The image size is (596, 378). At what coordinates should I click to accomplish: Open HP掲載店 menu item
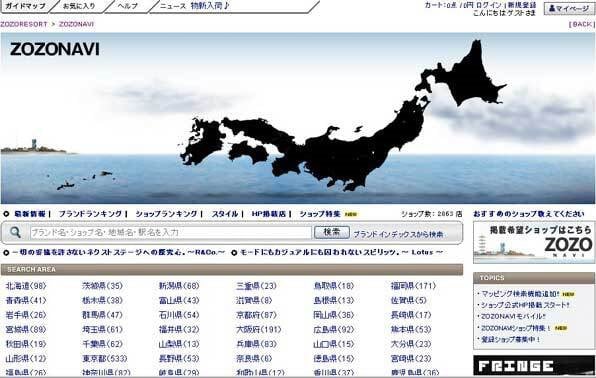[x=268, y=214]
